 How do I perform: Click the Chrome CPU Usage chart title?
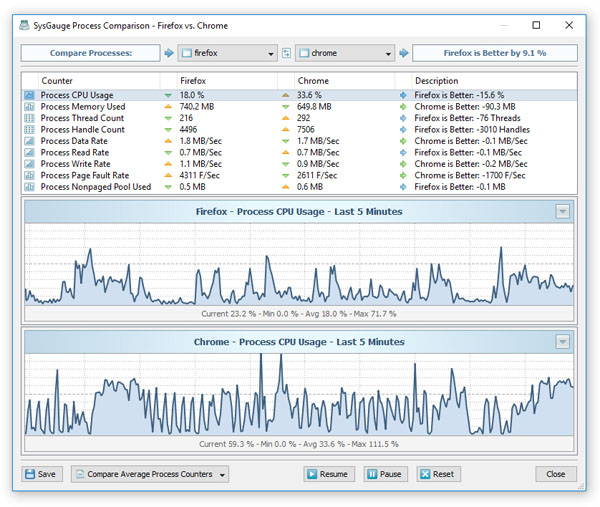tap(299, 342)
